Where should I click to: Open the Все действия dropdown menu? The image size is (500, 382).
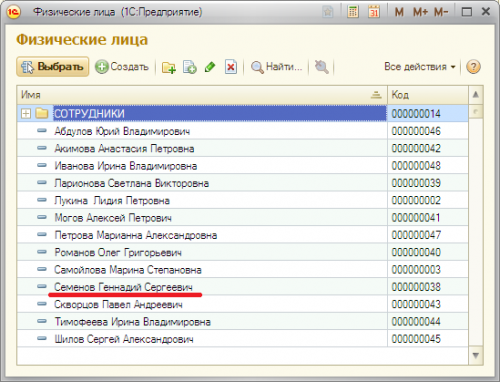pos(420,67)
